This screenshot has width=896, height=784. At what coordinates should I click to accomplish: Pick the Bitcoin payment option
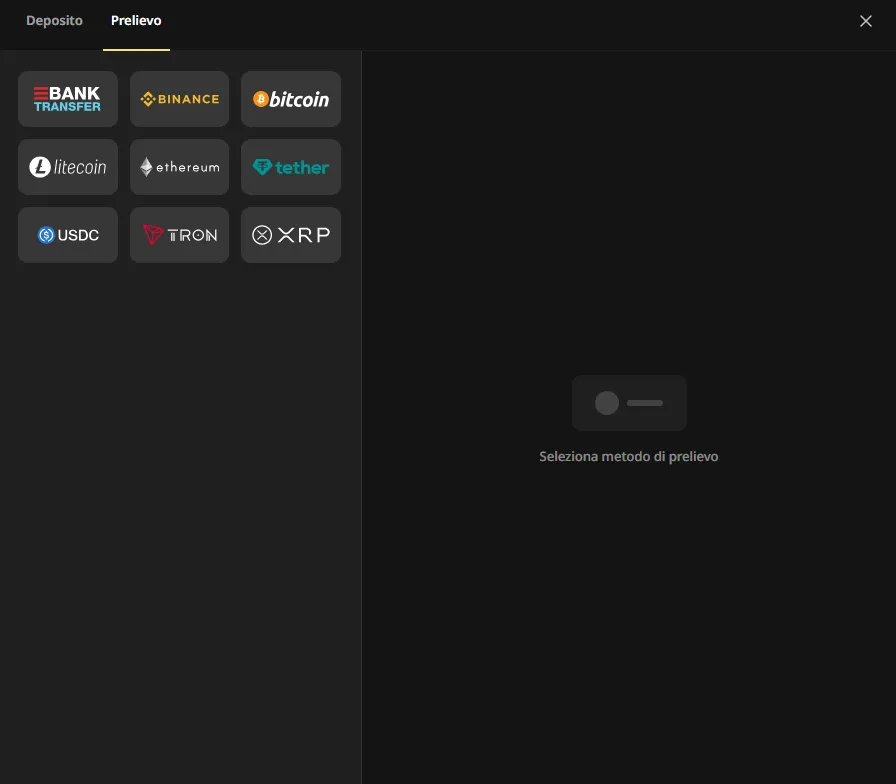click(x=291, y=99)
